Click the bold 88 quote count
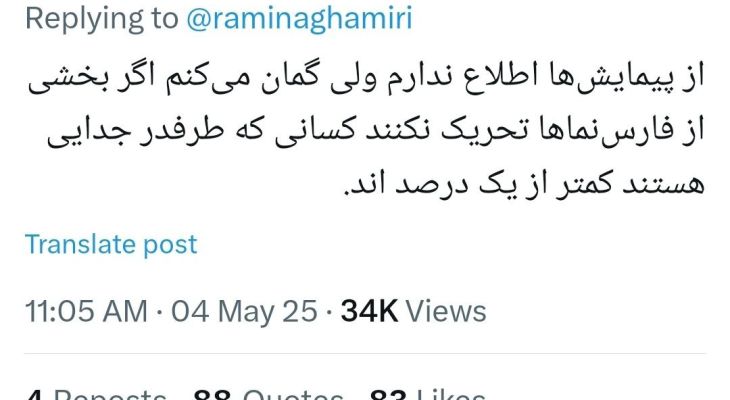Image resolution: width=730 pixels, height=400 pixels. (x=213, y=396)
